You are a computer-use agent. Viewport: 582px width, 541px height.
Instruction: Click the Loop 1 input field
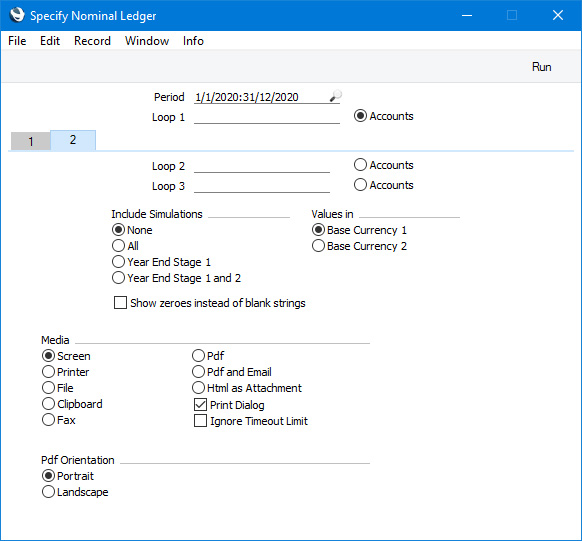(267, 117)
